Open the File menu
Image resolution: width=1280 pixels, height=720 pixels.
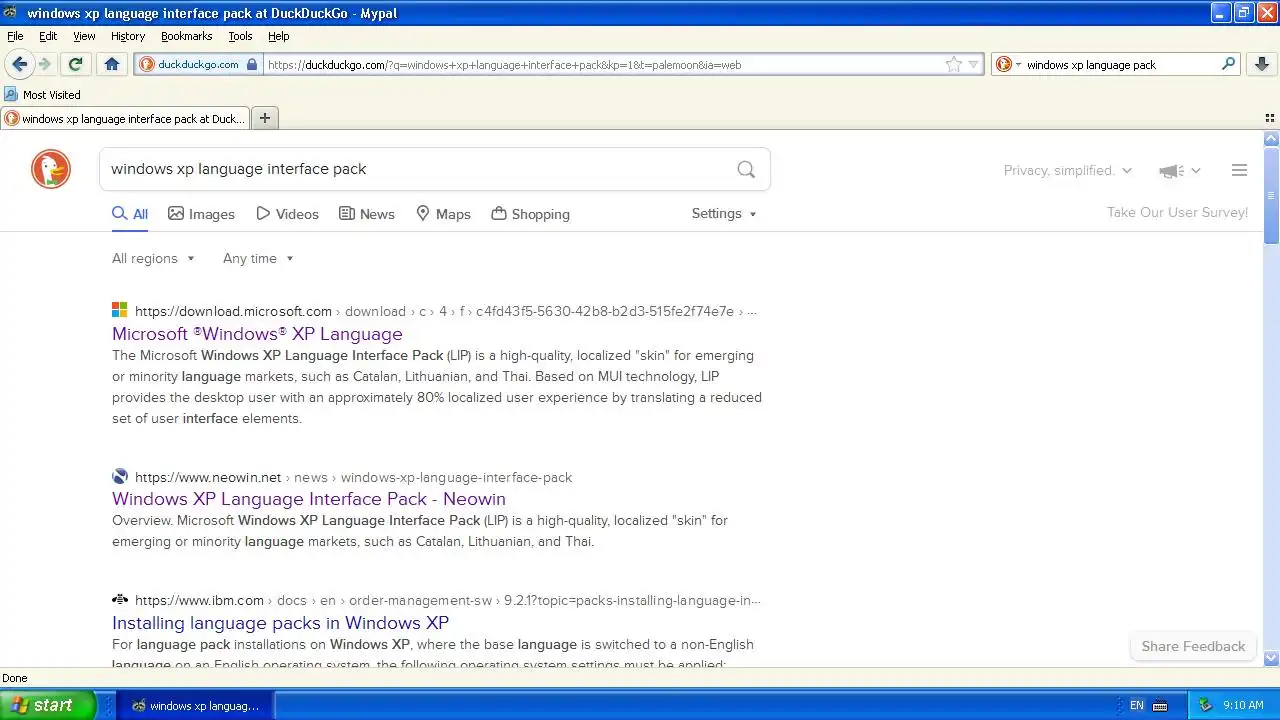point(15,36)
